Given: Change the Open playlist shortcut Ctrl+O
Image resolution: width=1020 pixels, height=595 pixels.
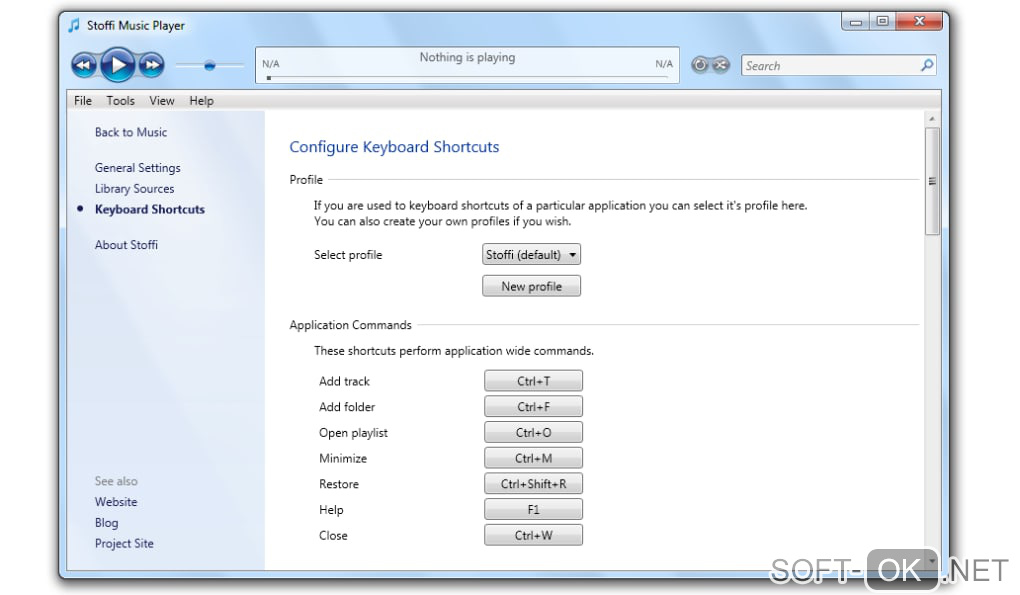Looking at the screenshot, I should click(x=533, y=432).
